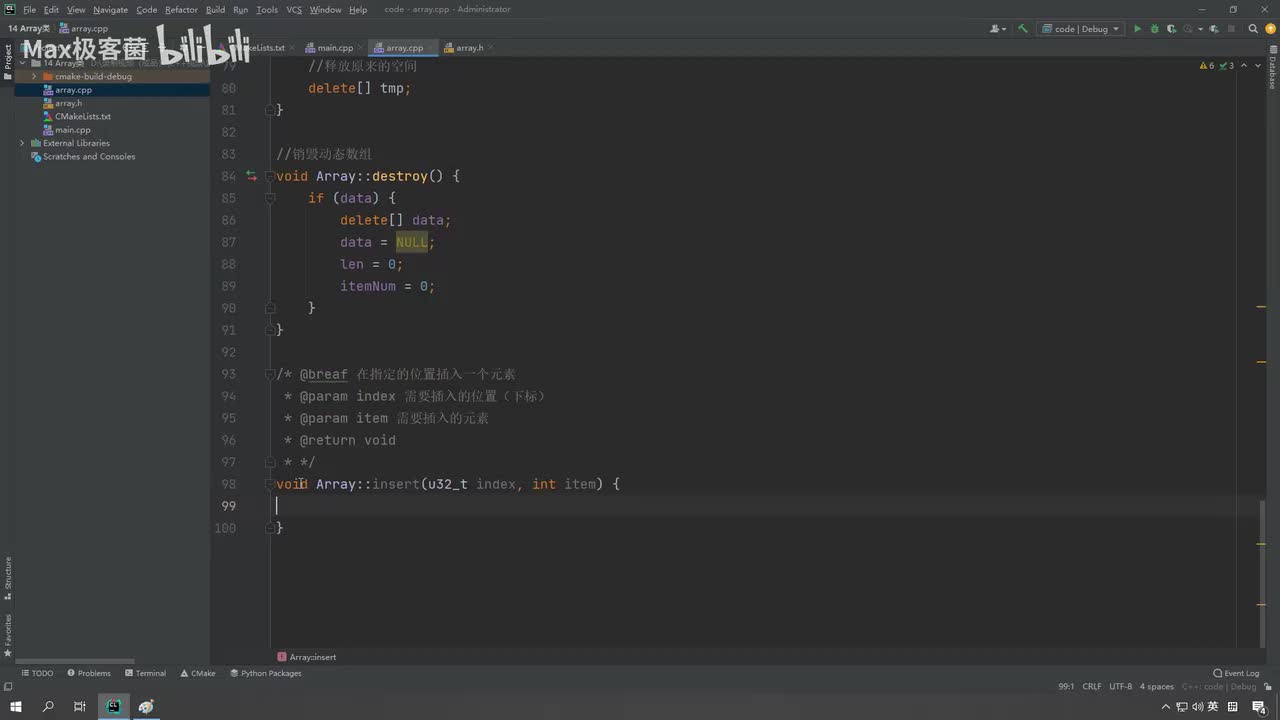
Task: Open the Refactor menu
Action: [181, 9]
